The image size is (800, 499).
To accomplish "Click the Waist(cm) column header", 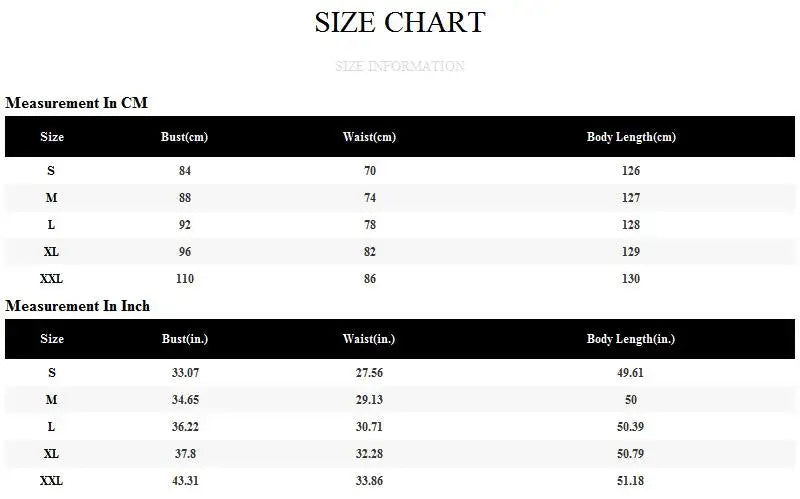I will (370, 137).
